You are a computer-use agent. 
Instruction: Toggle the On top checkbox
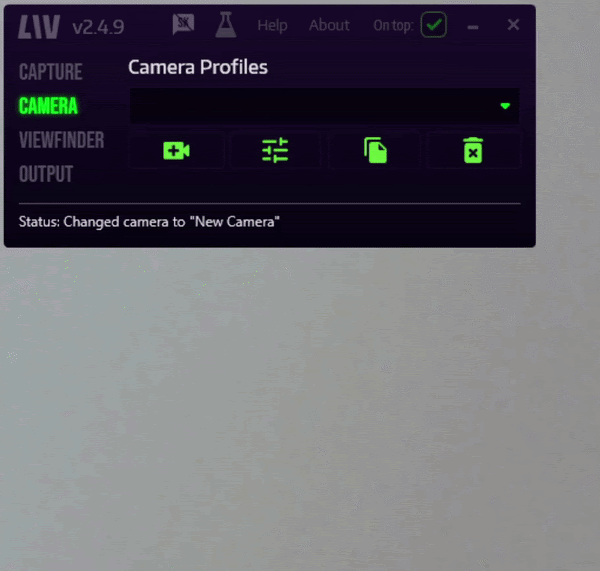pyautogui.click(x=434, y=25)
